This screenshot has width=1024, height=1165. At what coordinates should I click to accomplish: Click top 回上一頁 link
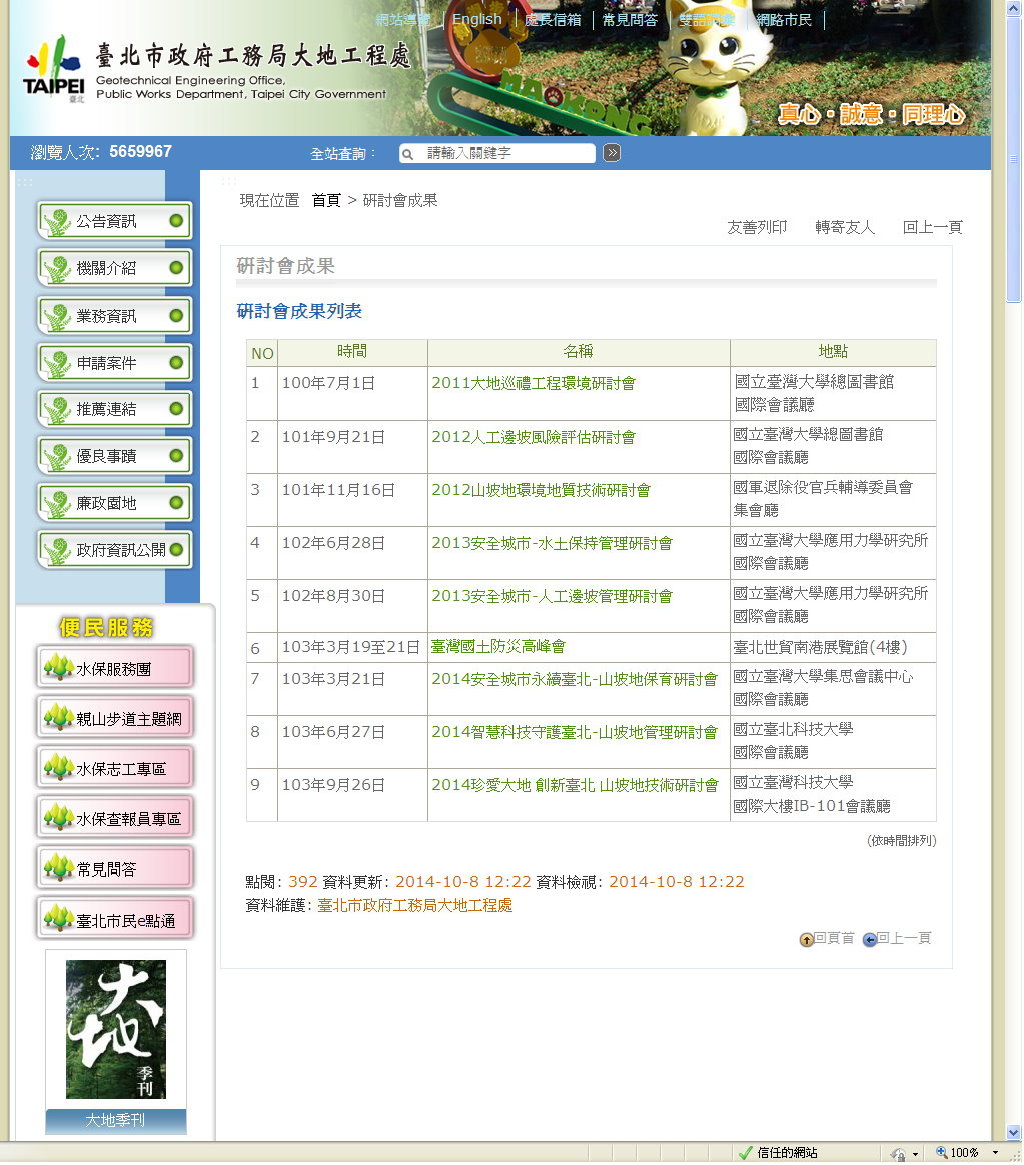(933, 227)
